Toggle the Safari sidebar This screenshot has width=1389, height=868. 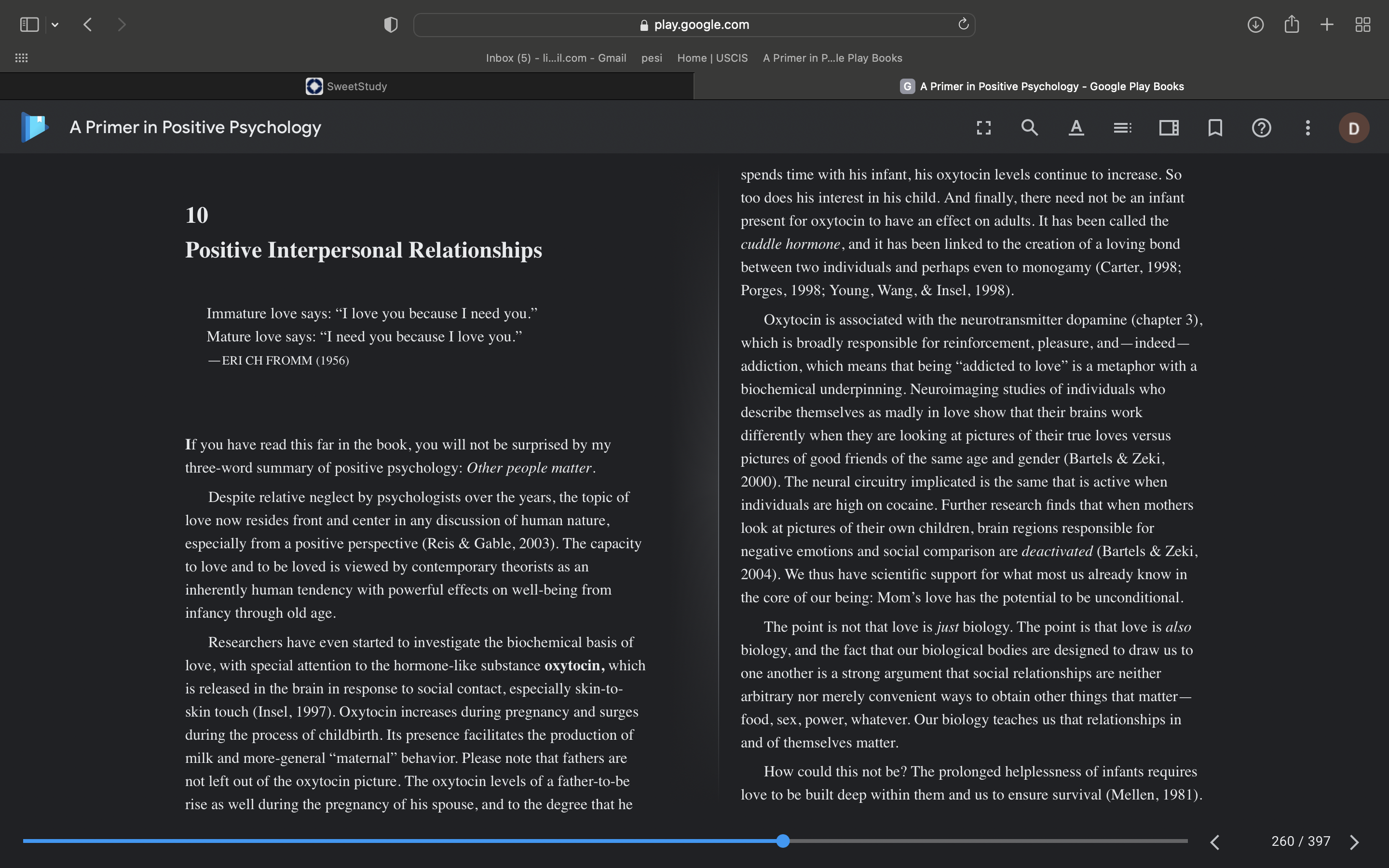pyautogui.click(x=29, y=25)
